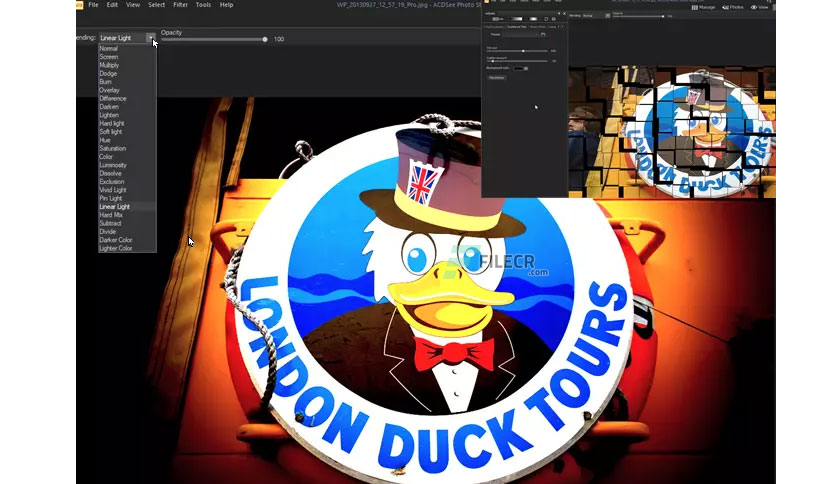Open the File menu
The image size is (836, 484).
pos(93,5)
